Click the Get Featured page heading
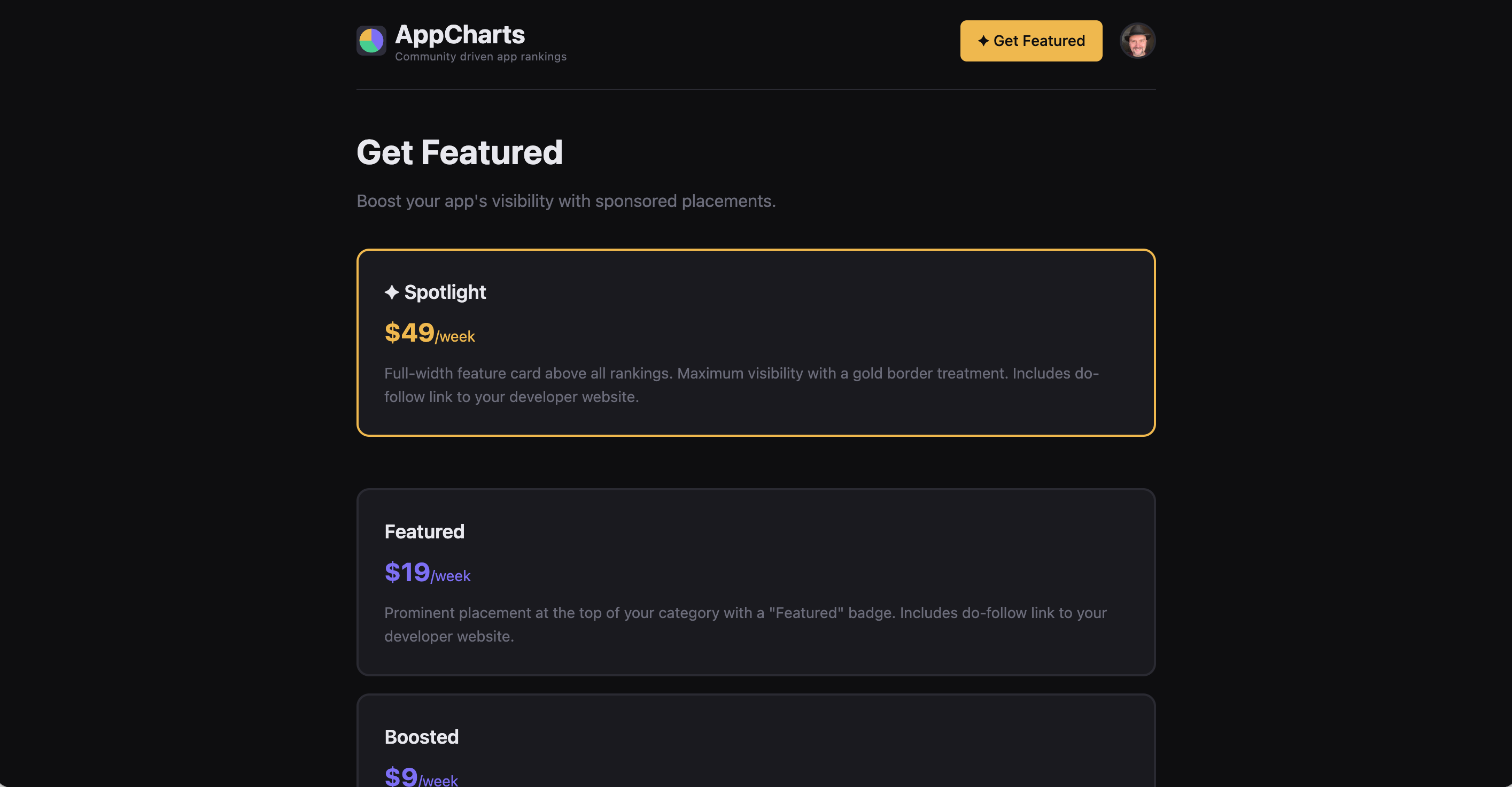This screenshot has width=1512, height=787. tap(459, 153)
